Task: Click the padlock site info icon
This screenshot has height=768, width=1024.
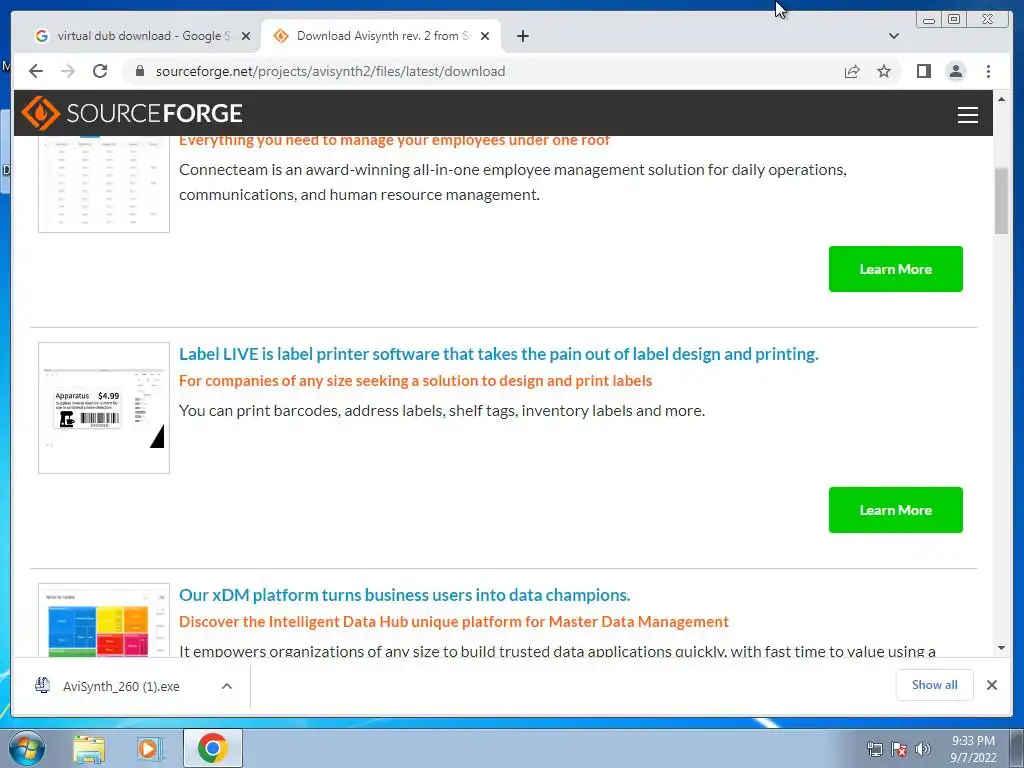Action: pos(139,71)
